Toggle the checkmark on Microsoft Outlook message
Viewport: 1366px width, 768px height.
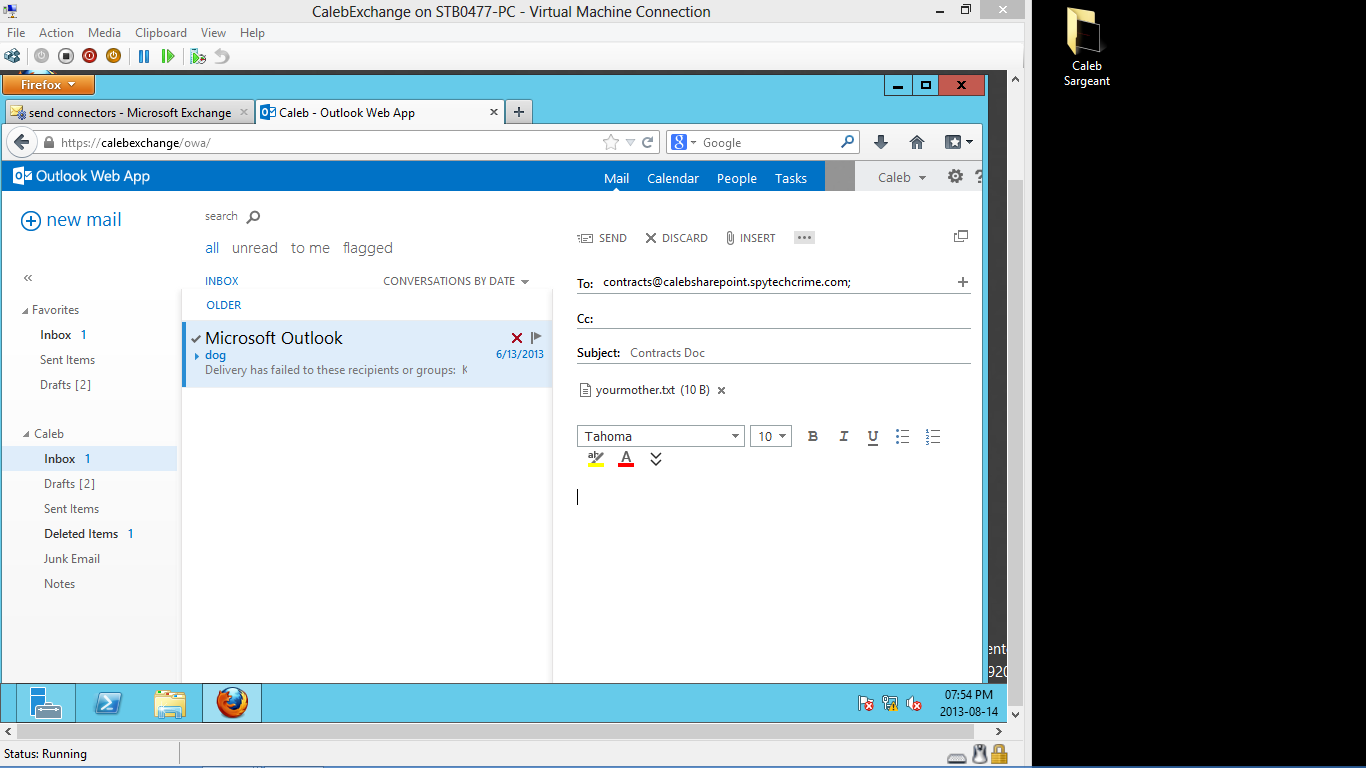[x=196, y=338]
